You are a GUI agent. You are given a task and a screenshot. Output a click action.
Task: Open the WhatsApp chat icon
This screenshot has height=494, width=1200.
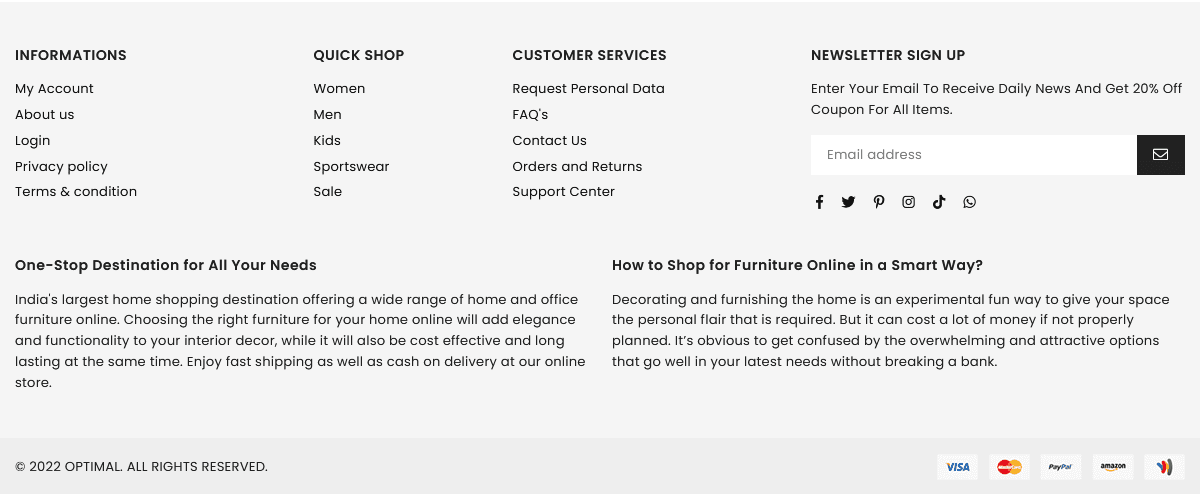pos(969,202)
